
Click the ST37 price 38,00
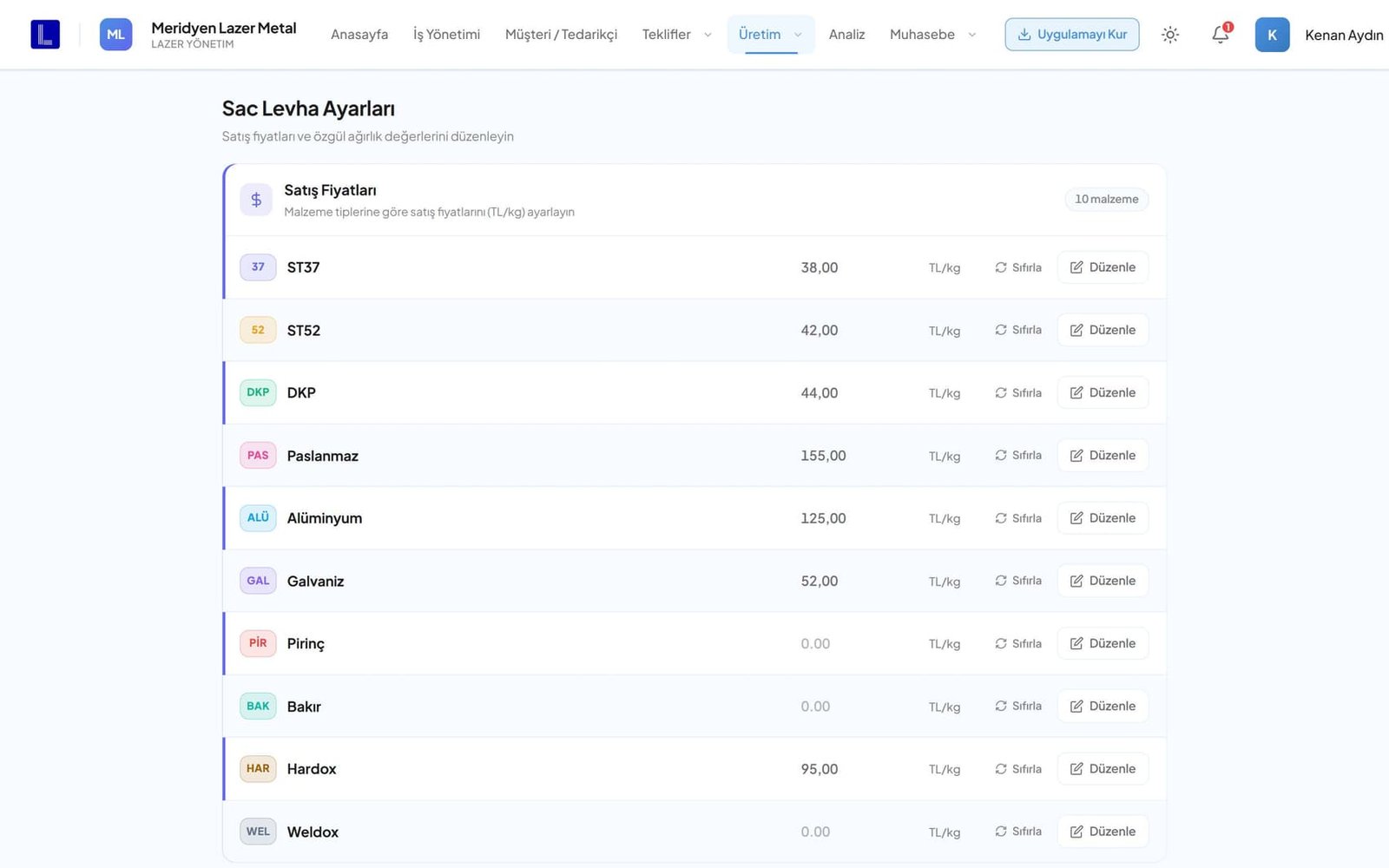tap(820, 267)
